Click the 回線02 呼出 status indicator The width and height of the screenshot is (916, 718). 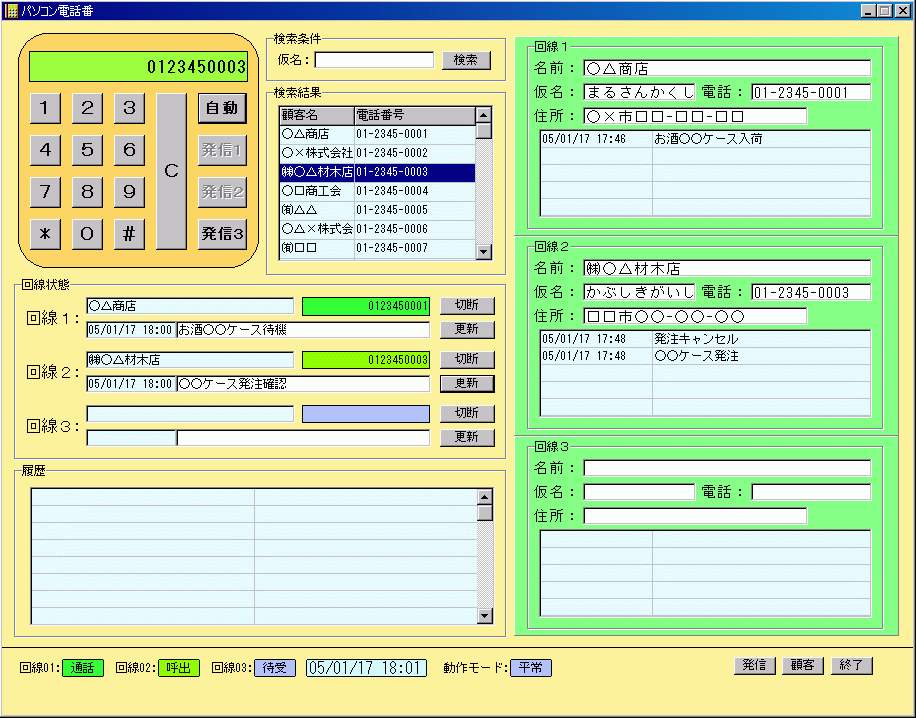tap(179, 668)
